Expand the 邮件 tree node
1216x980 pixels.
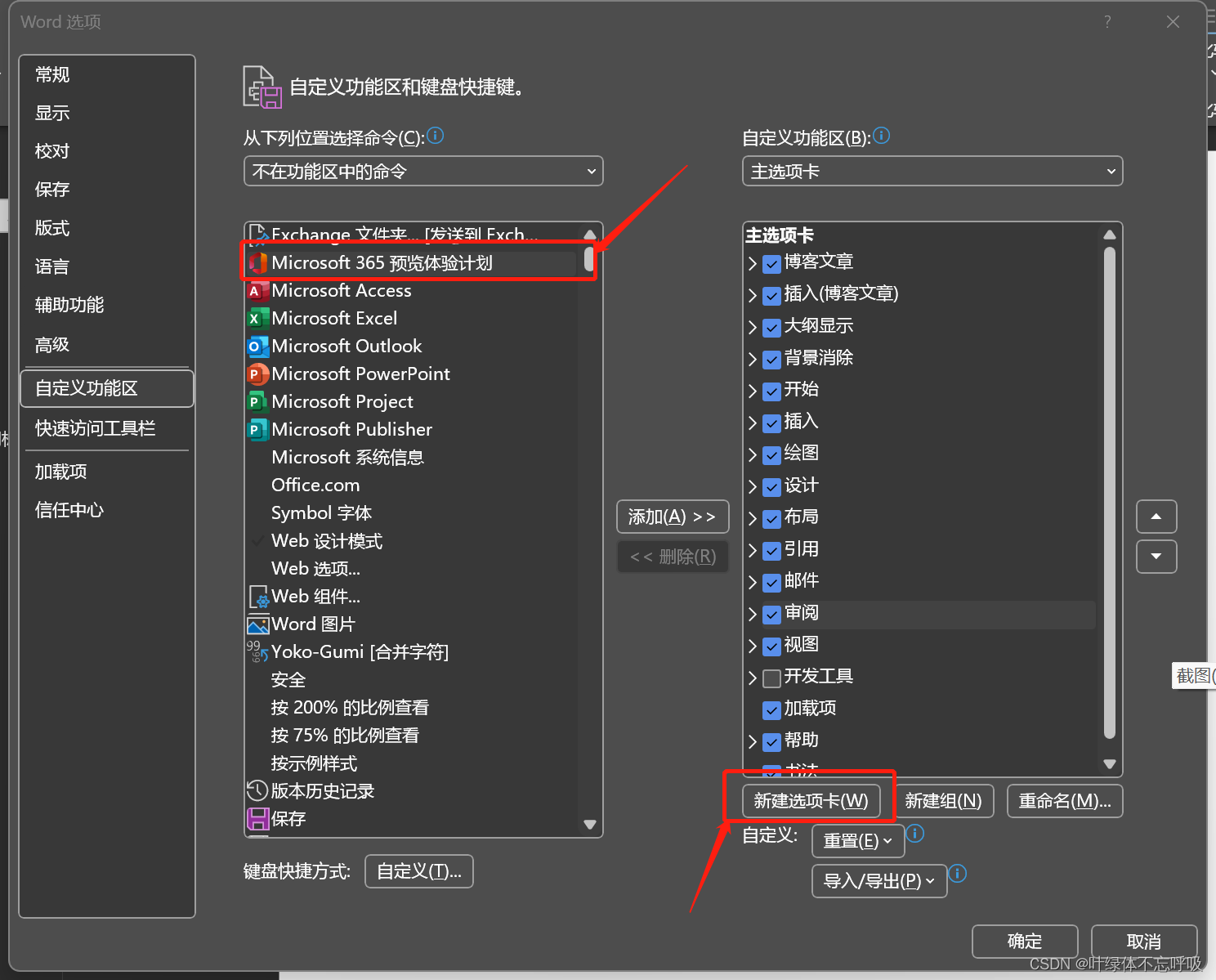coord(753,583)
